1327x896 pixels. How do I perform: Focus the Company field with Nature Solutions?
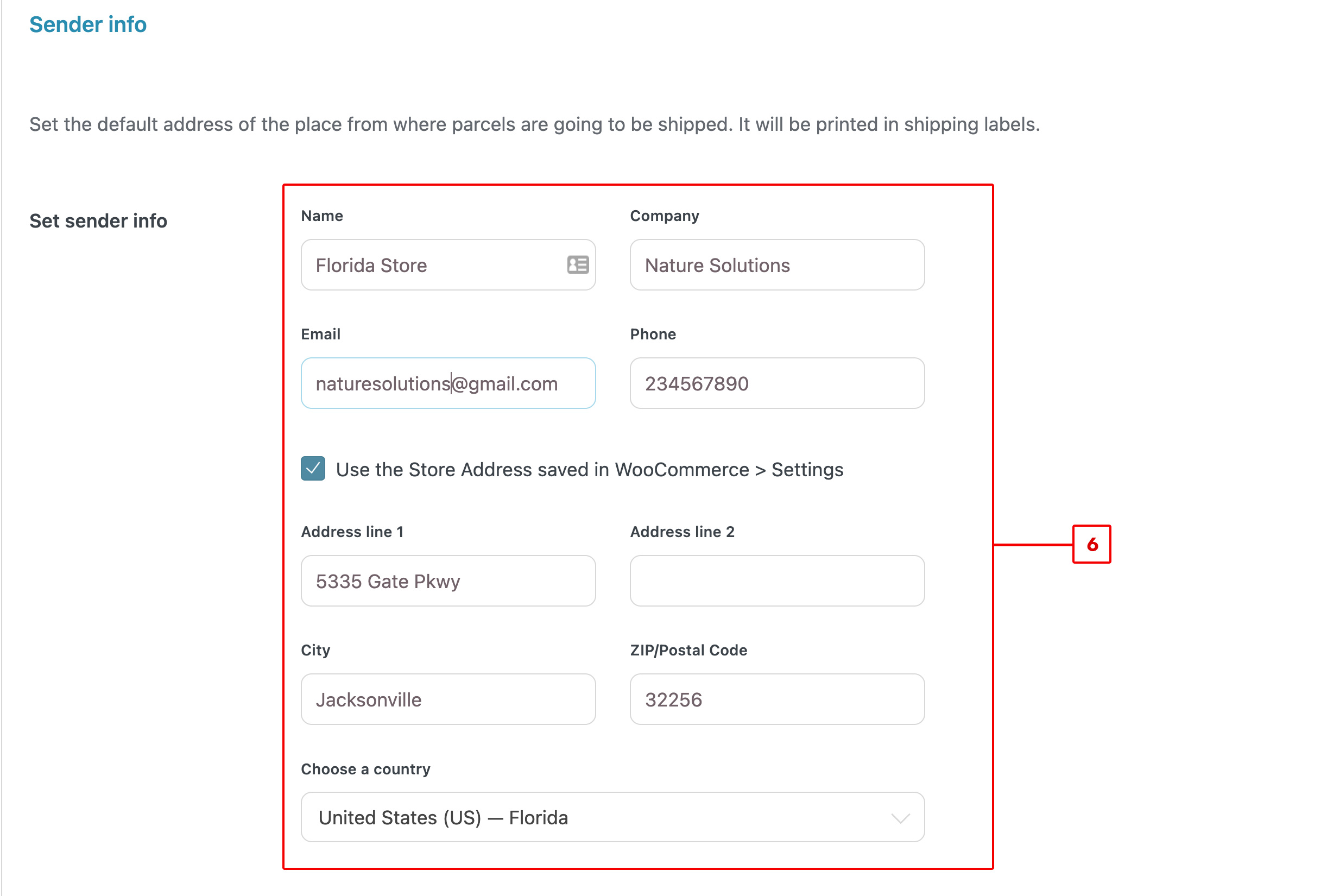[777, 265]
